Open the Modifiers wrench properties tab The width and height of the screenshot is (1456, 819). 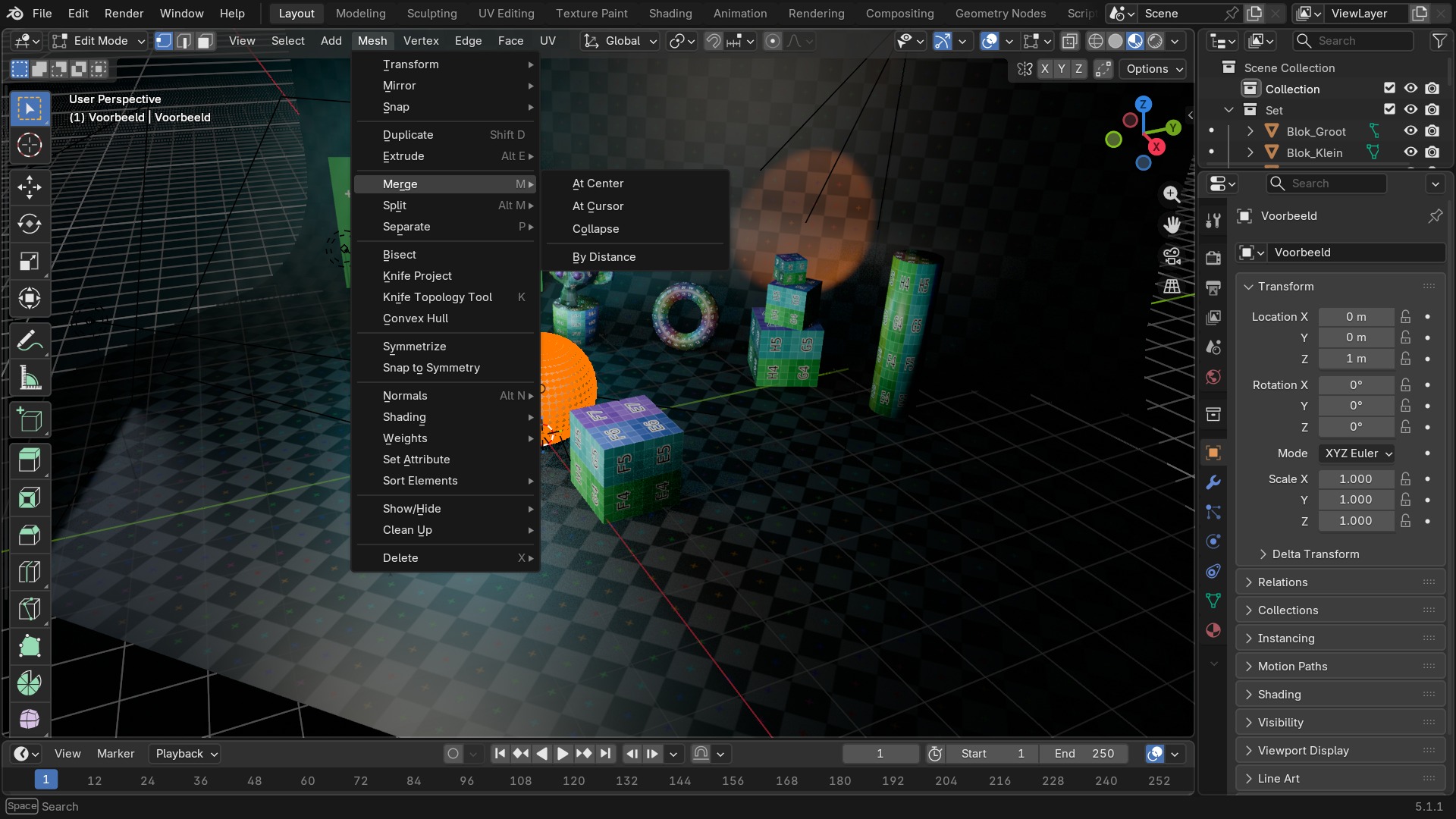coord(1213,482)
